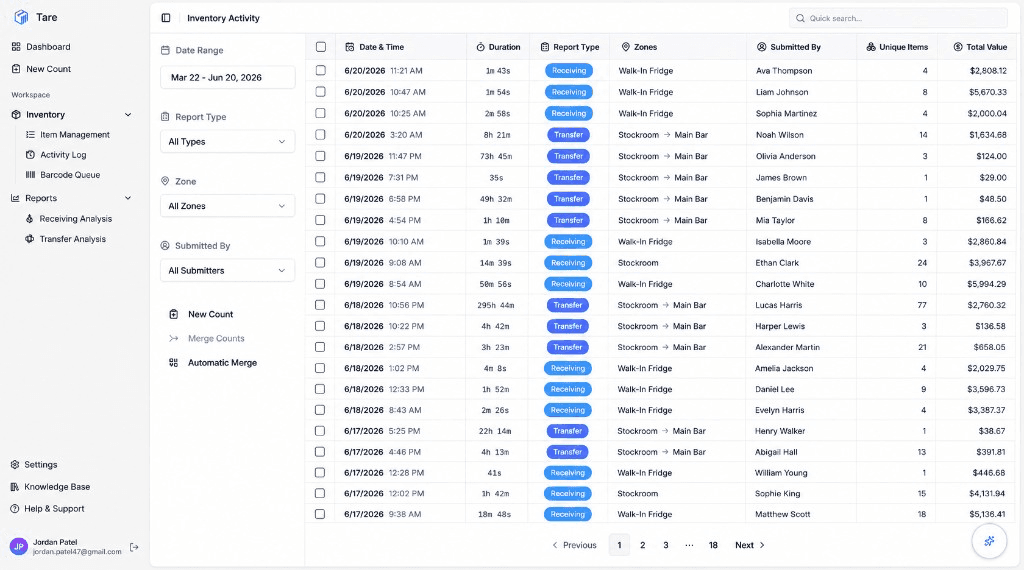The image size is (1024, 570).
Task: Tick the Henry Walker row checkbox
Action: [320, 431]
